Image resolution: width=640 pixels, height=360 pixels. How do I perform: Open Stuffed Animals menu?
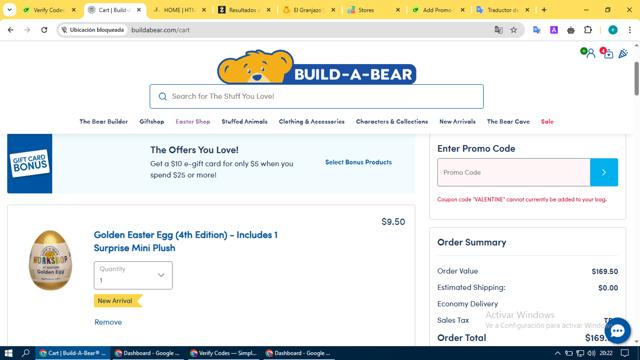tap(244, 122)
